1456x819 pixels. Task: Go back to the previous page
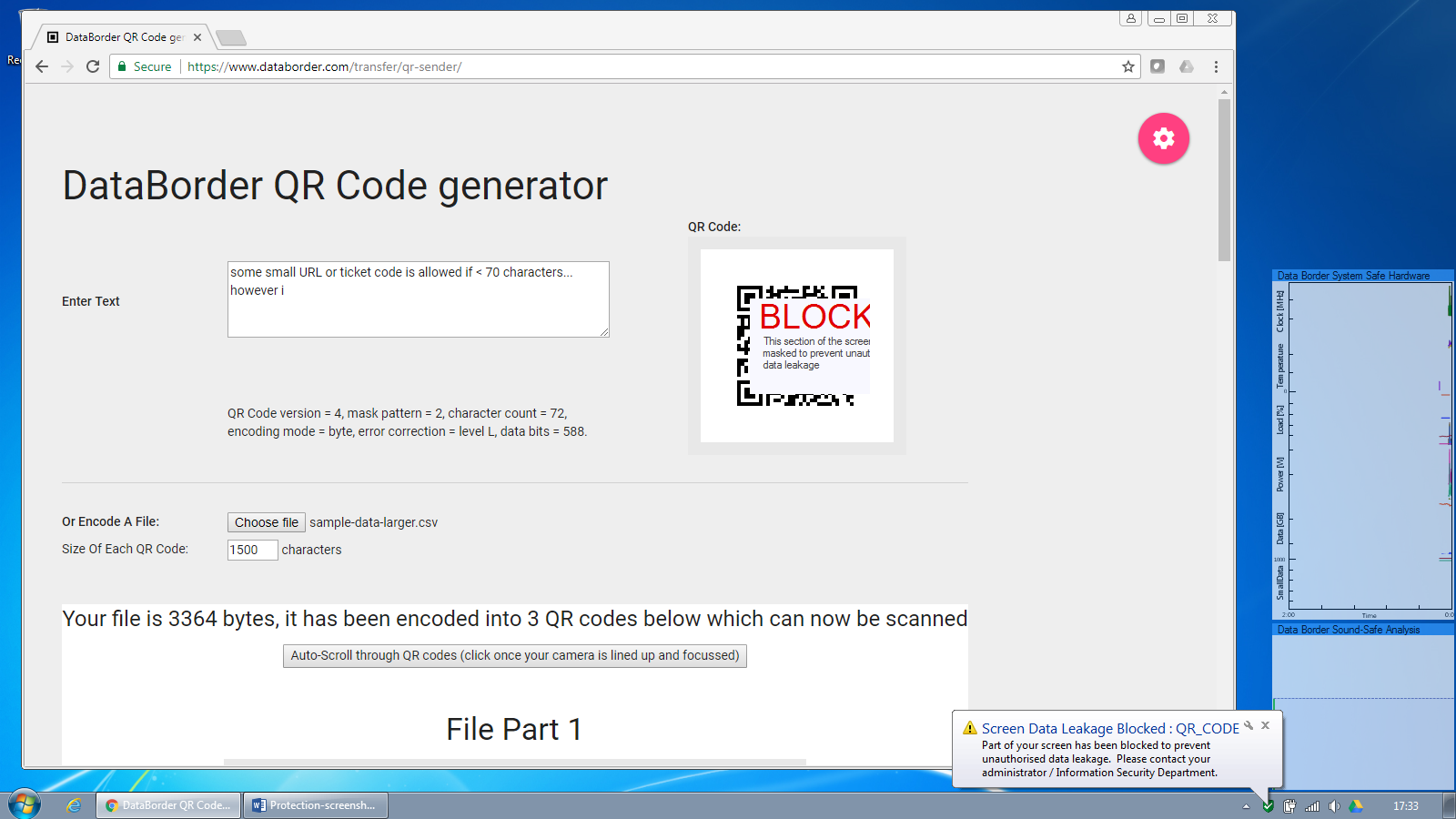pos(42,66)
